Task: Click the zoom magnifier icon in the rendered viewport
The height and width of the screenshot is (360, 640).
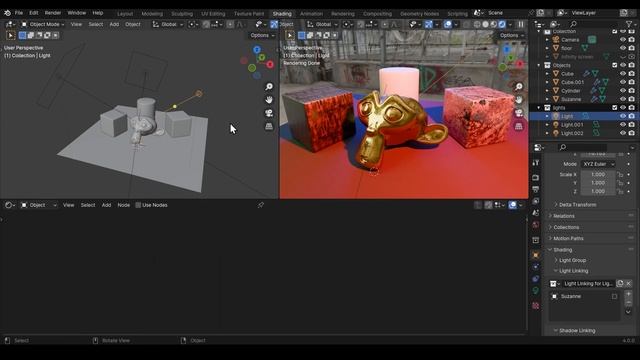Action: click(518, 87)
